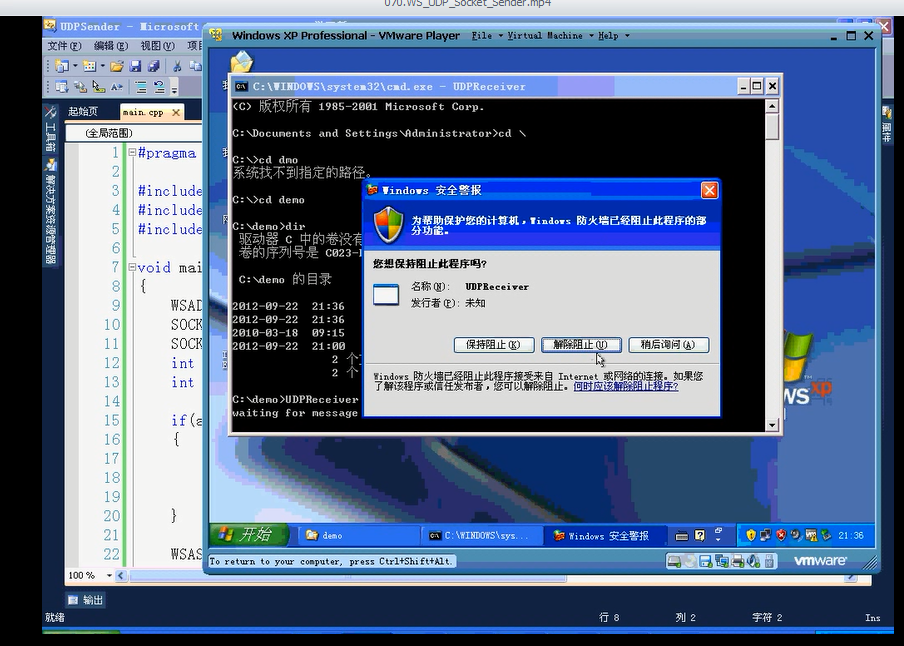This screenshot has height=646, width=904.
Task: Click the 解除阻止(U) Unblock button
Action: [x=581, y=345]
